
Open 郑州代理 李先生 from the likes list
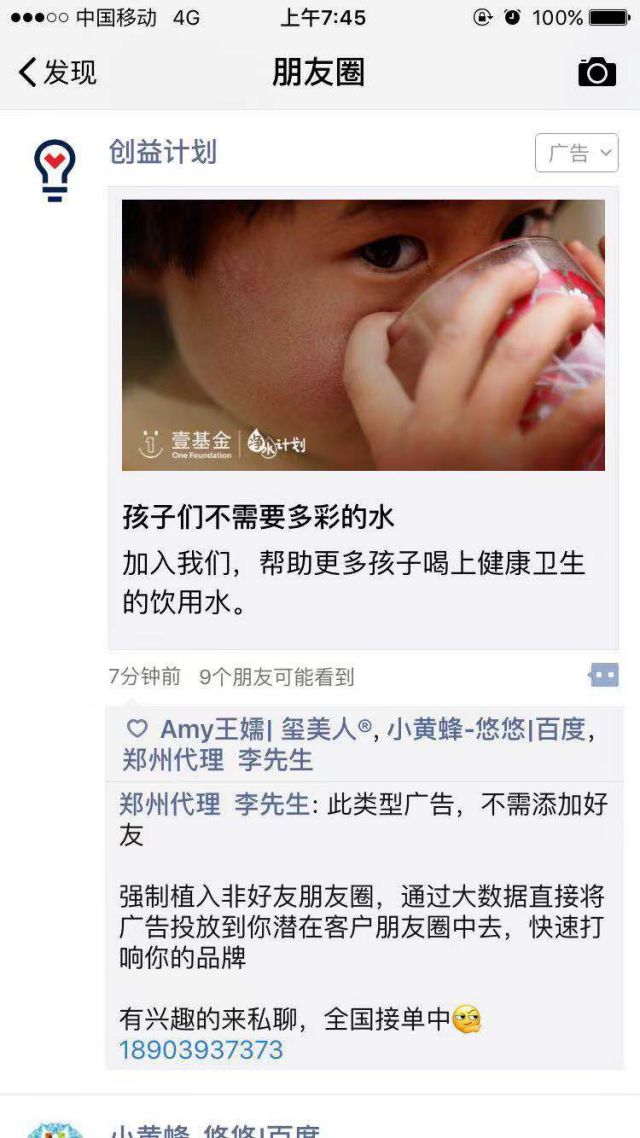218,760
